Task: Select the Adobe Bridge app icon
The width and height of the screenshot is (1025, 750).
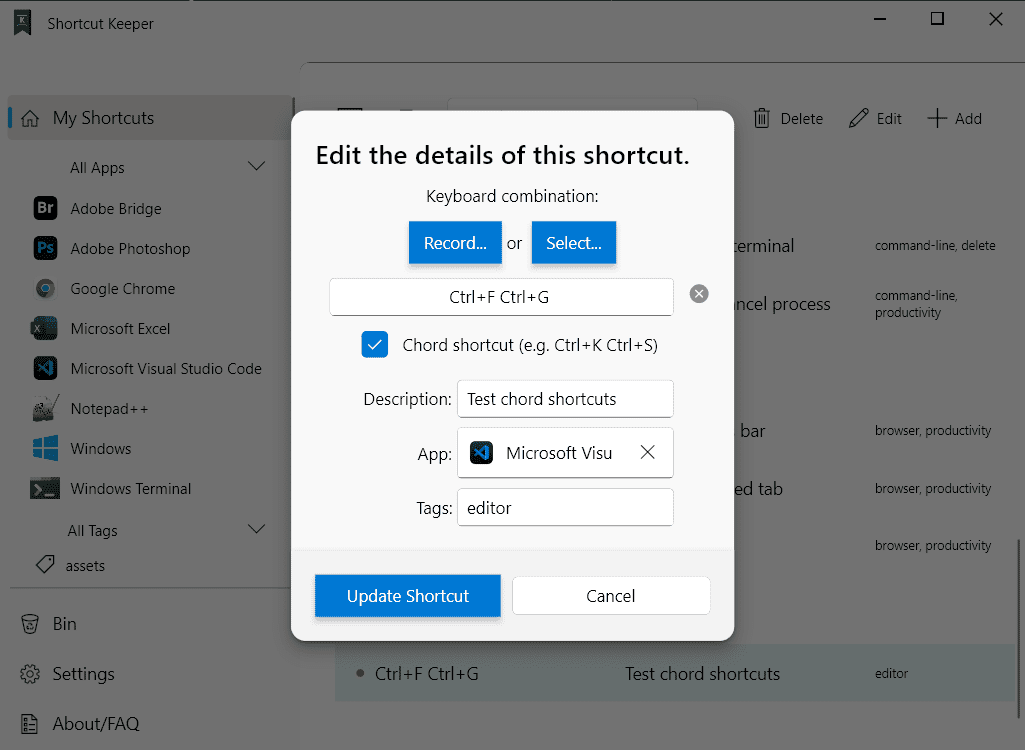Action: click(x=45, y=209)
